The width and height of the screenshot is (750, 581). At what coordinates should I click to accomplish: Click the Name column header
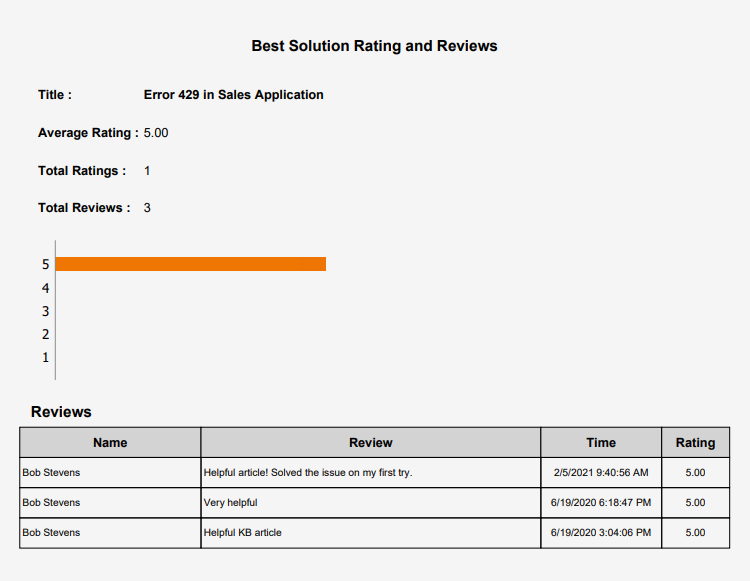click(110, 442)
